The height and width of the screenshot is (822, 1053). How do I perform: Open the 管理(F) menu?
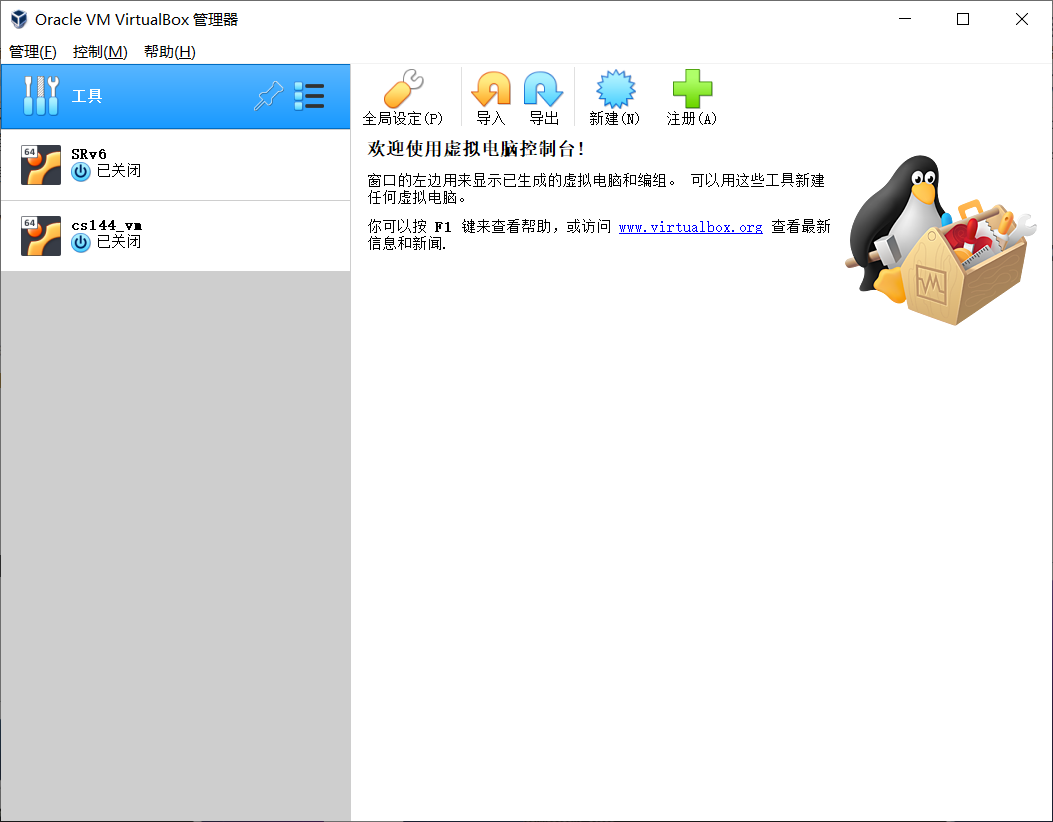(33, 52)
